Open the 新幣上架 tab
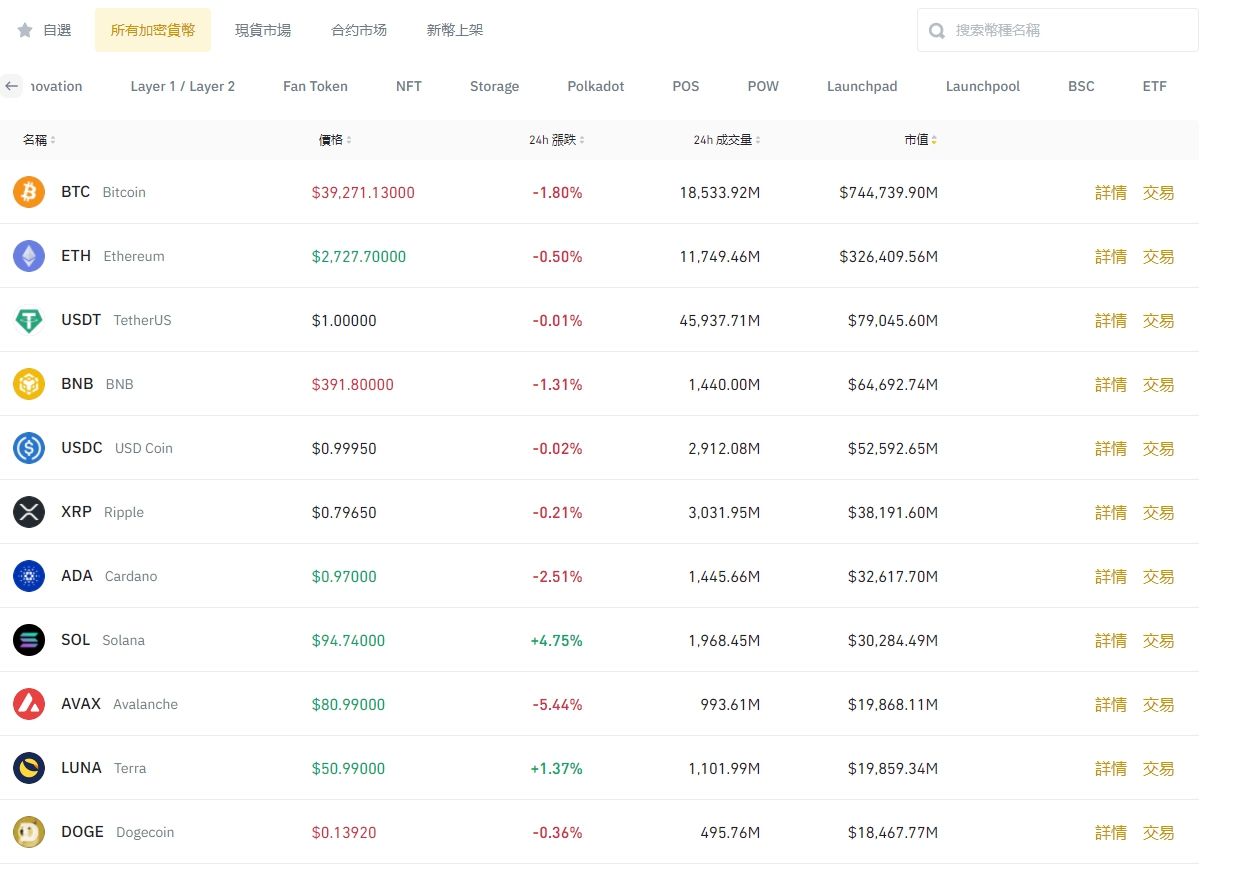Screen dimensions: 1233x871 point(455,30)
